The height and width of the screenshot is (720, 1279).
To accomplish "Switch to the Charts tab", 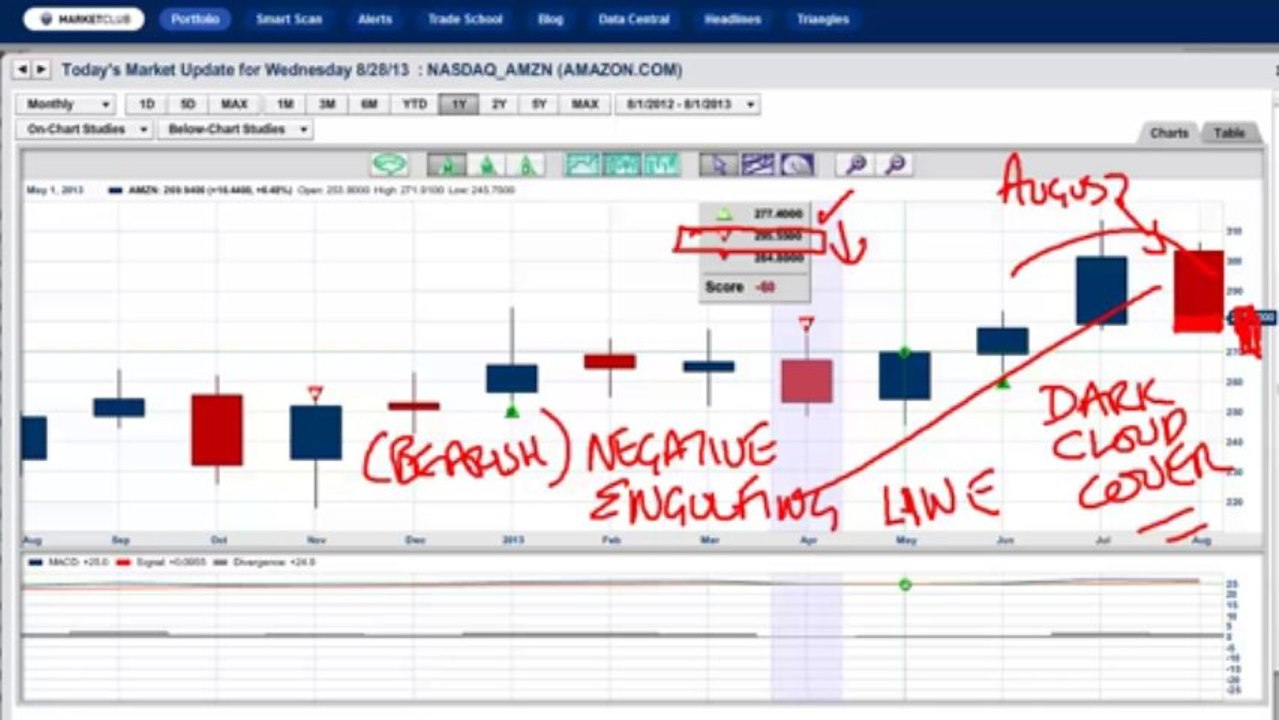I will pyautogui.click(x=1169, y=133).
